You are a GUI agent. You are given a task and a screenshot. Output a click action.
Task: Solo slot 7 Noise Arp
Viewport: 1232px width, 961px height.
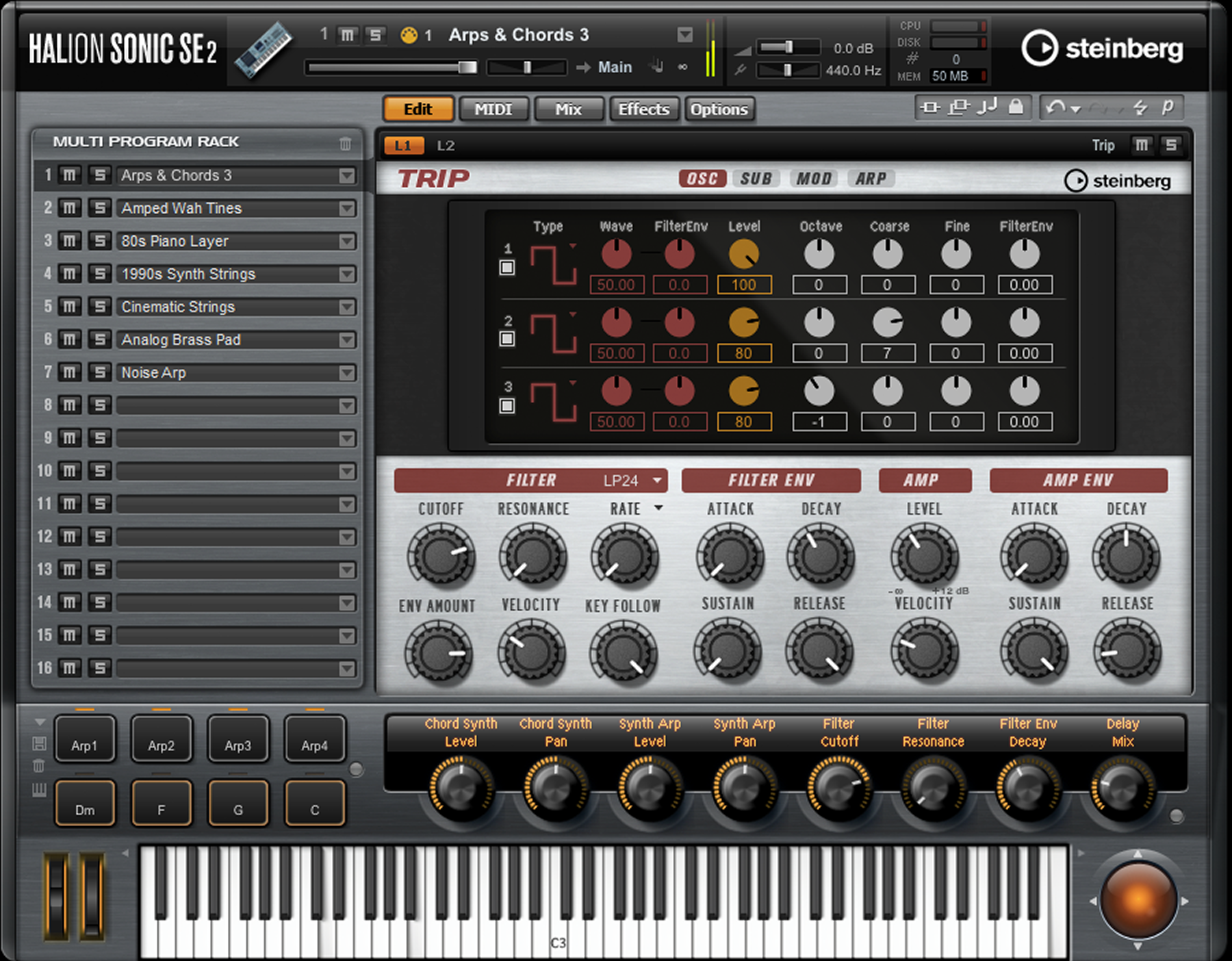(100, 372)
